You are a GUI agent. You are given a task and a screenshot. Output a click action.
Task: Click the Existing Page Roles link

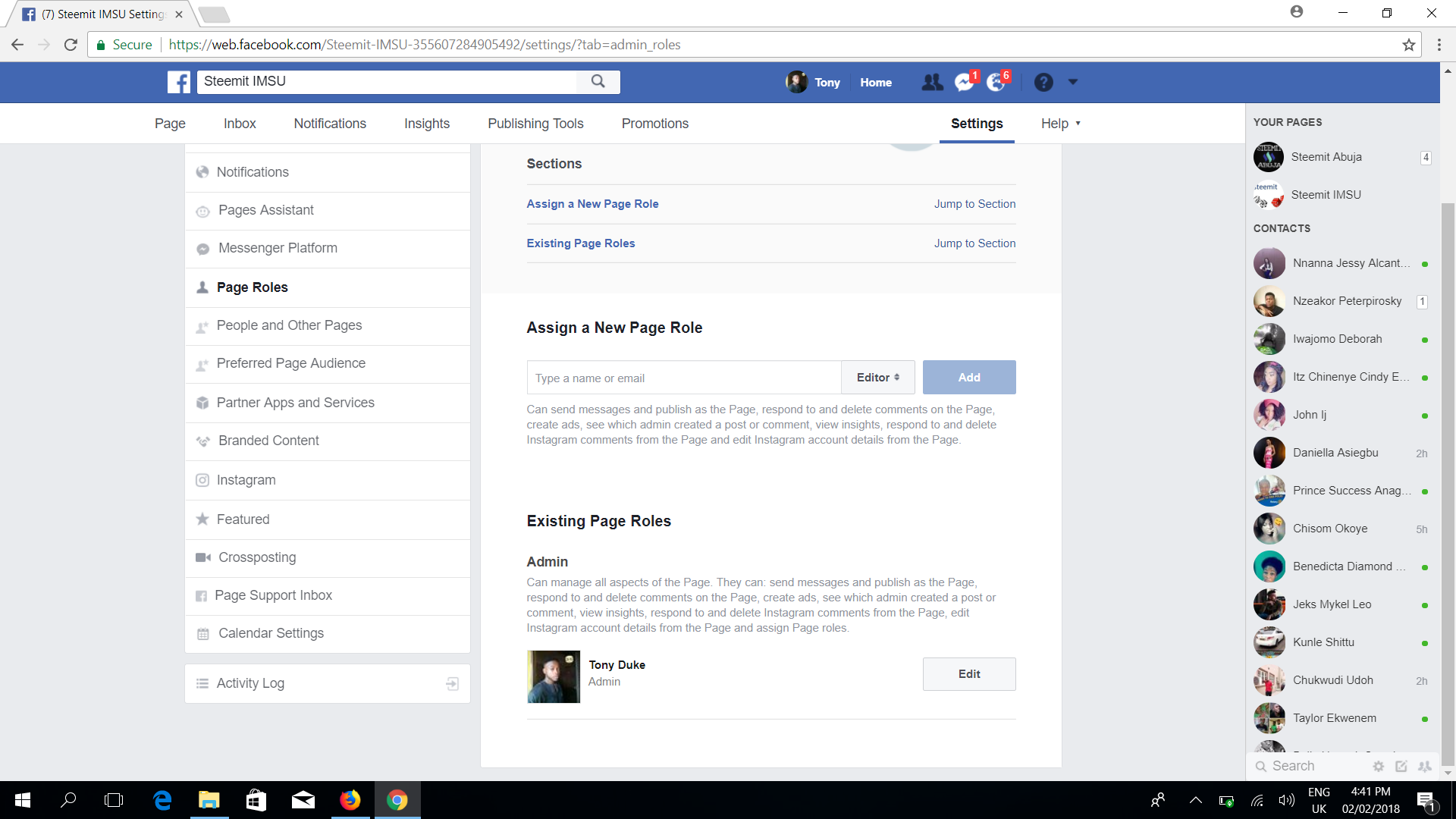point(580,243)
